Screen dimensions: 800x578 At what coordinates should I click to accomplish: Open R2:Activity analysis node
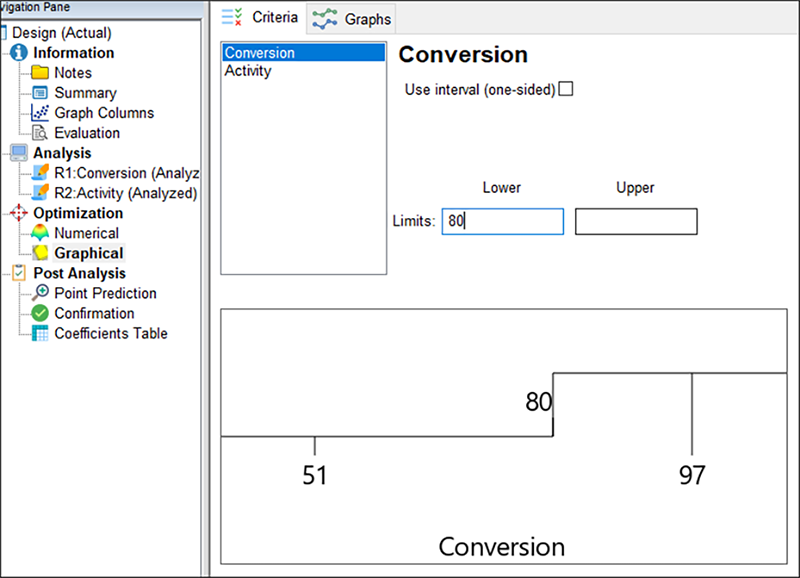pyautogui.click(x=125, y=193)
